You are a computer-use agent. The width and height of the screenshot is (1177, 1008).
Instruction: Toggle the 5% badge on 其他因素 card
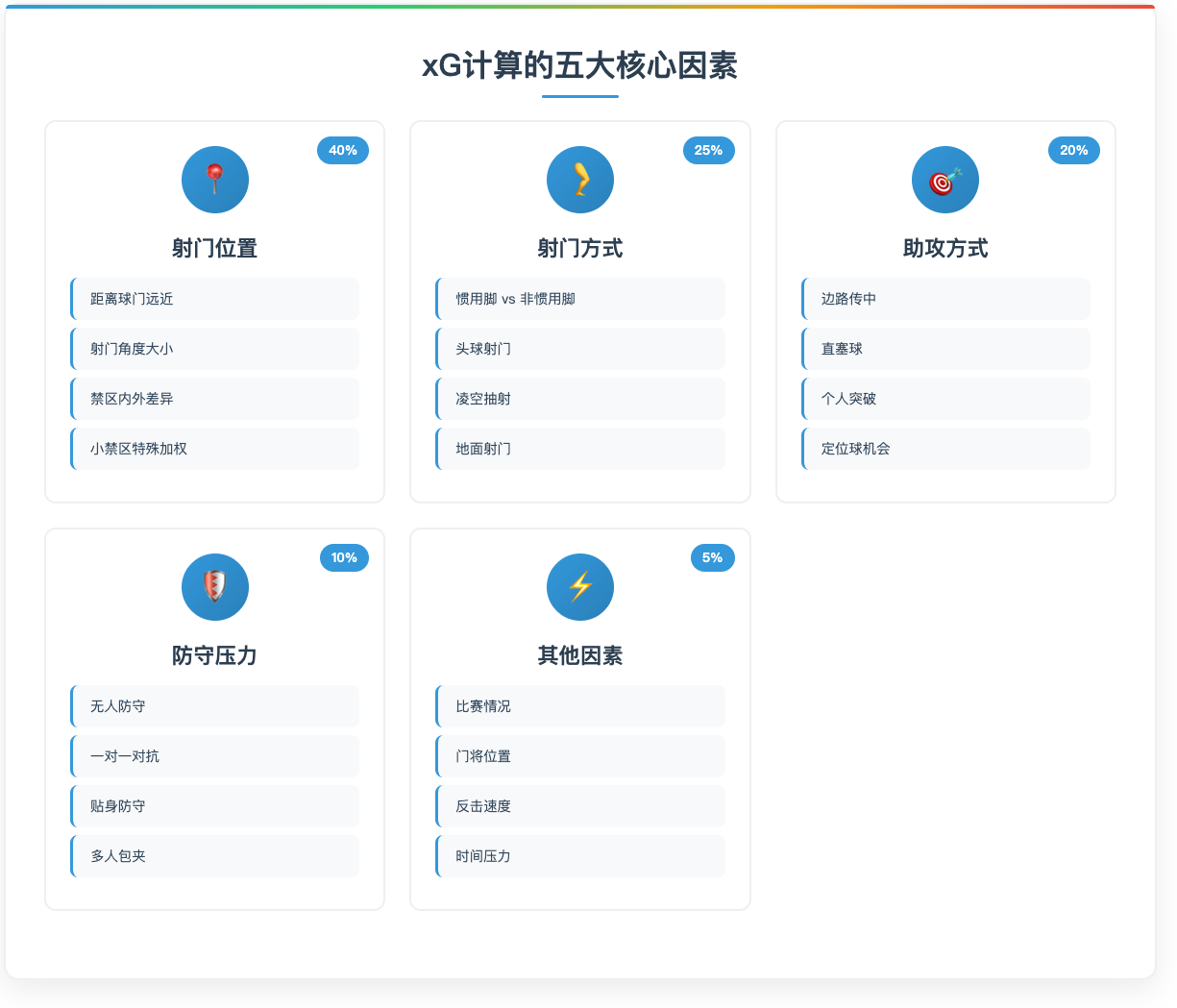(x=712, y=557)
